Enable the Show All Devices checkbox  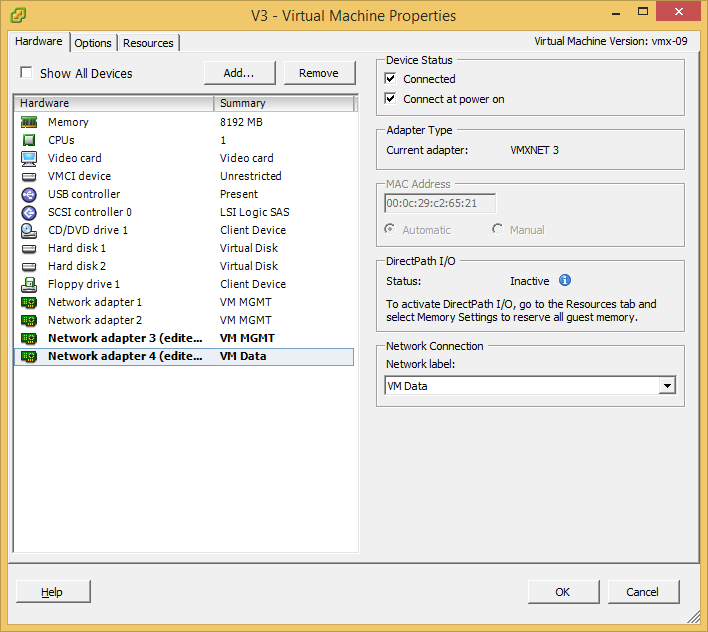click(26, 72)
